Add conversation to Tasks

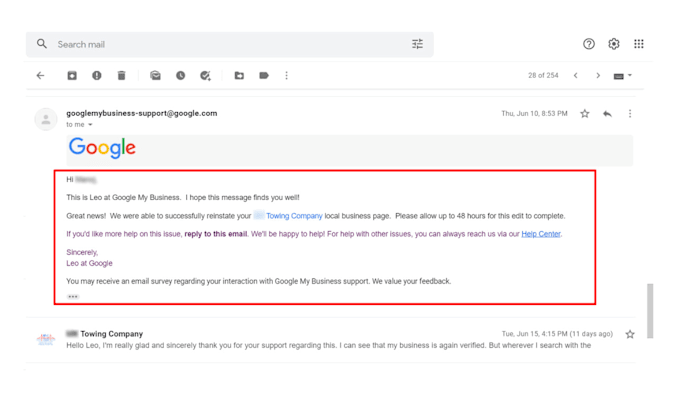(x=205, y=76)
